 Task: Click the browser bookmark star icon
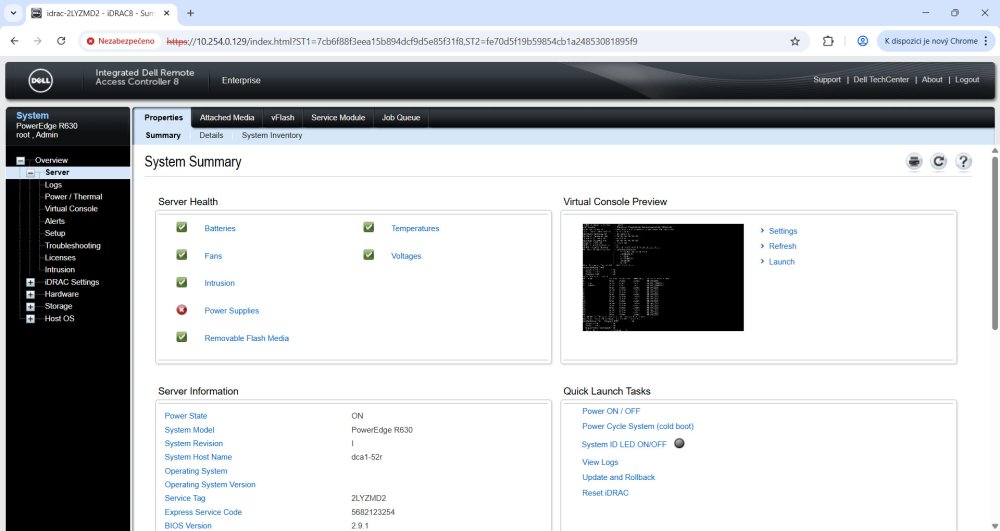(x=795, y=41)
